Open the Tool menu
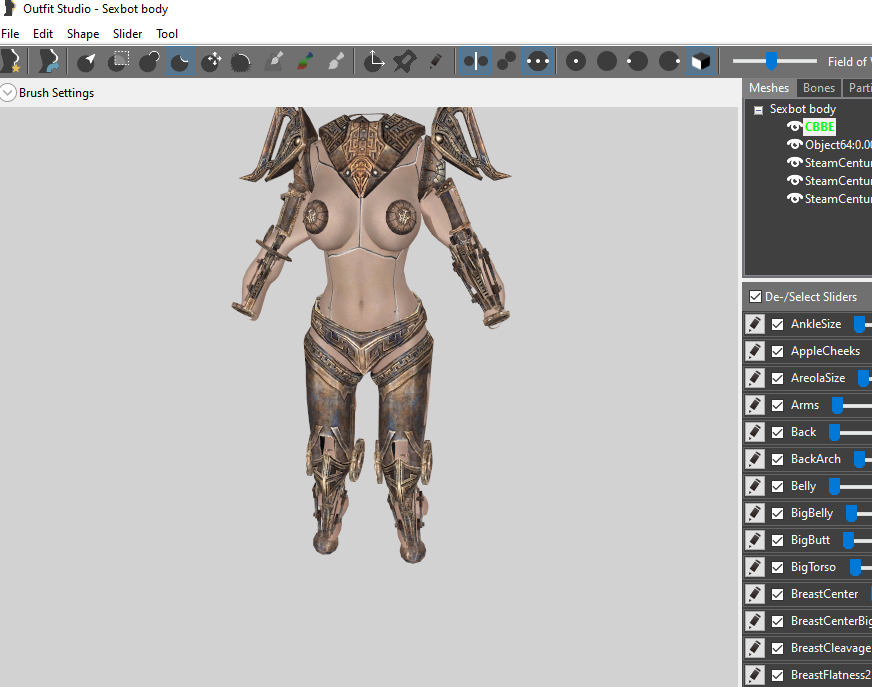This screenshot has height=687, width=872. [x=167, y=34]
